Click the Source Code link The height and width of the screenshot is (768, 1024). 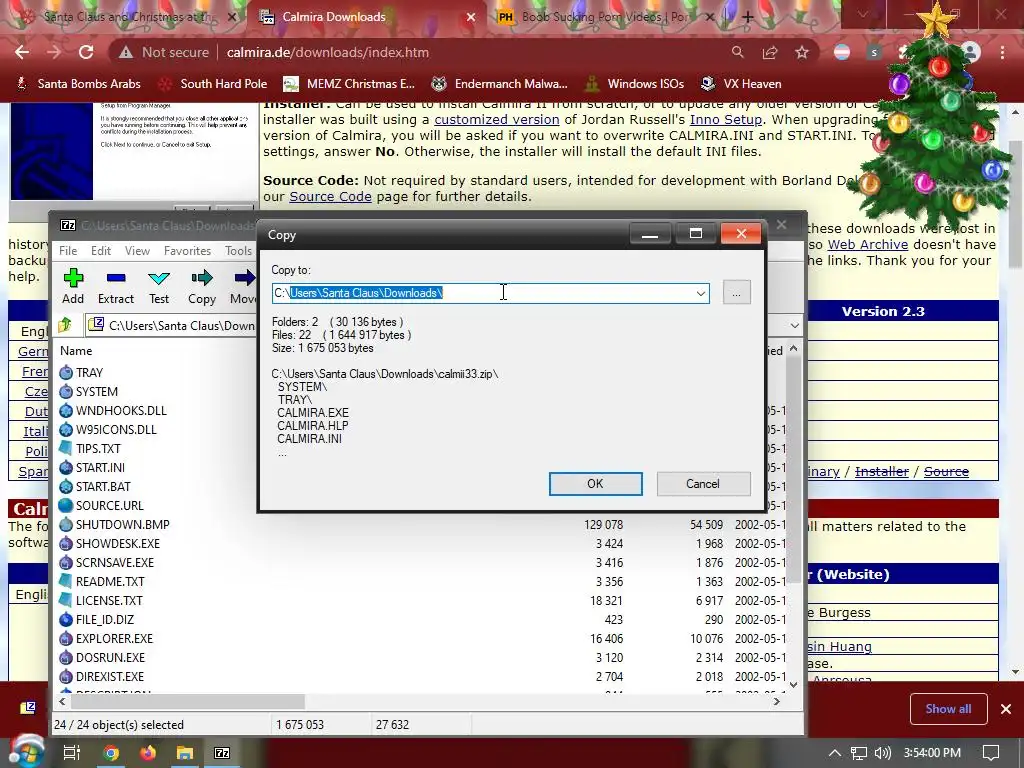pyautogui.click(x=330, y=197)
